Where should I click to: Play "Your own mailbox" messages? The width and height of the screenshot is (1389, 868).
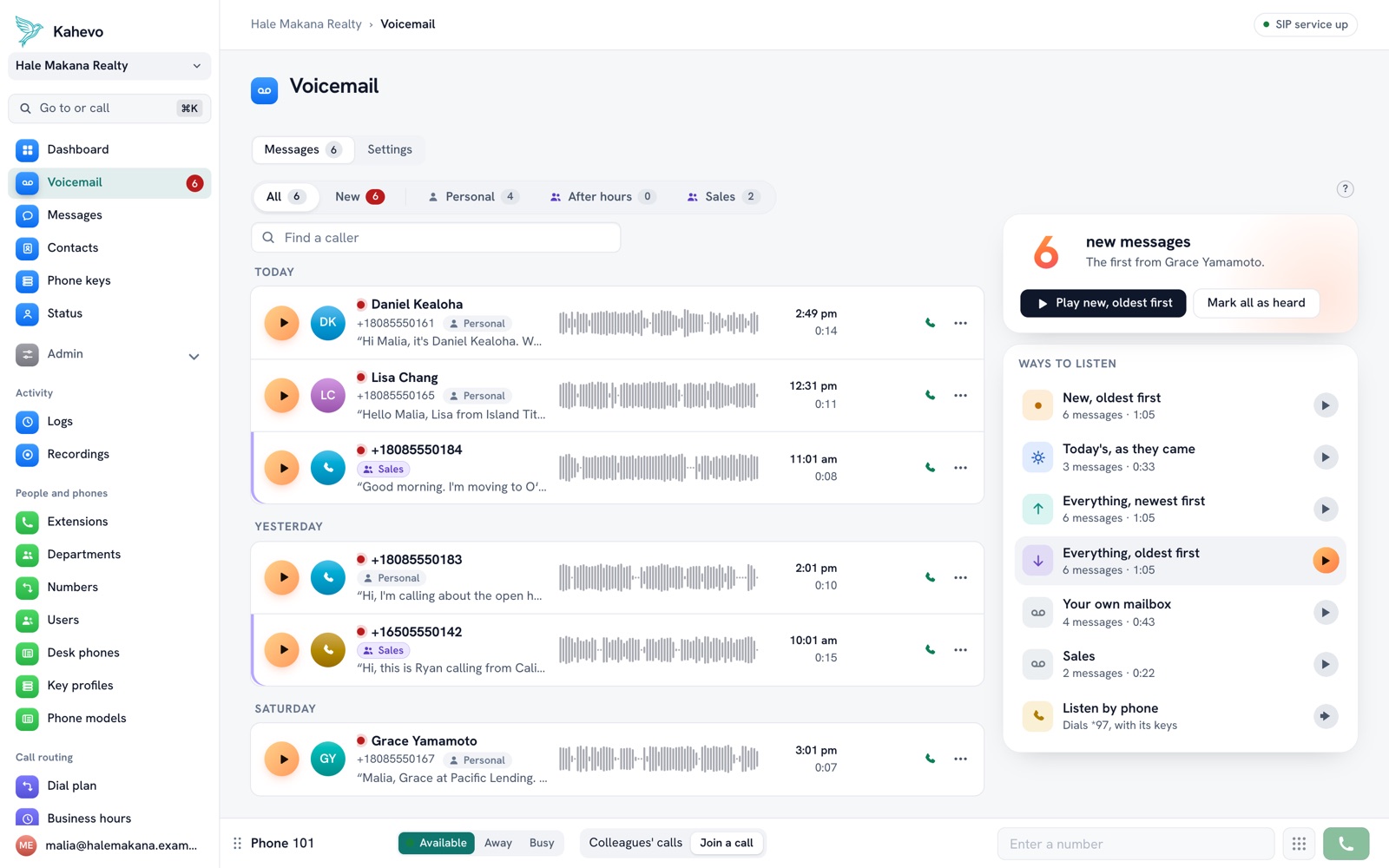1325,613
